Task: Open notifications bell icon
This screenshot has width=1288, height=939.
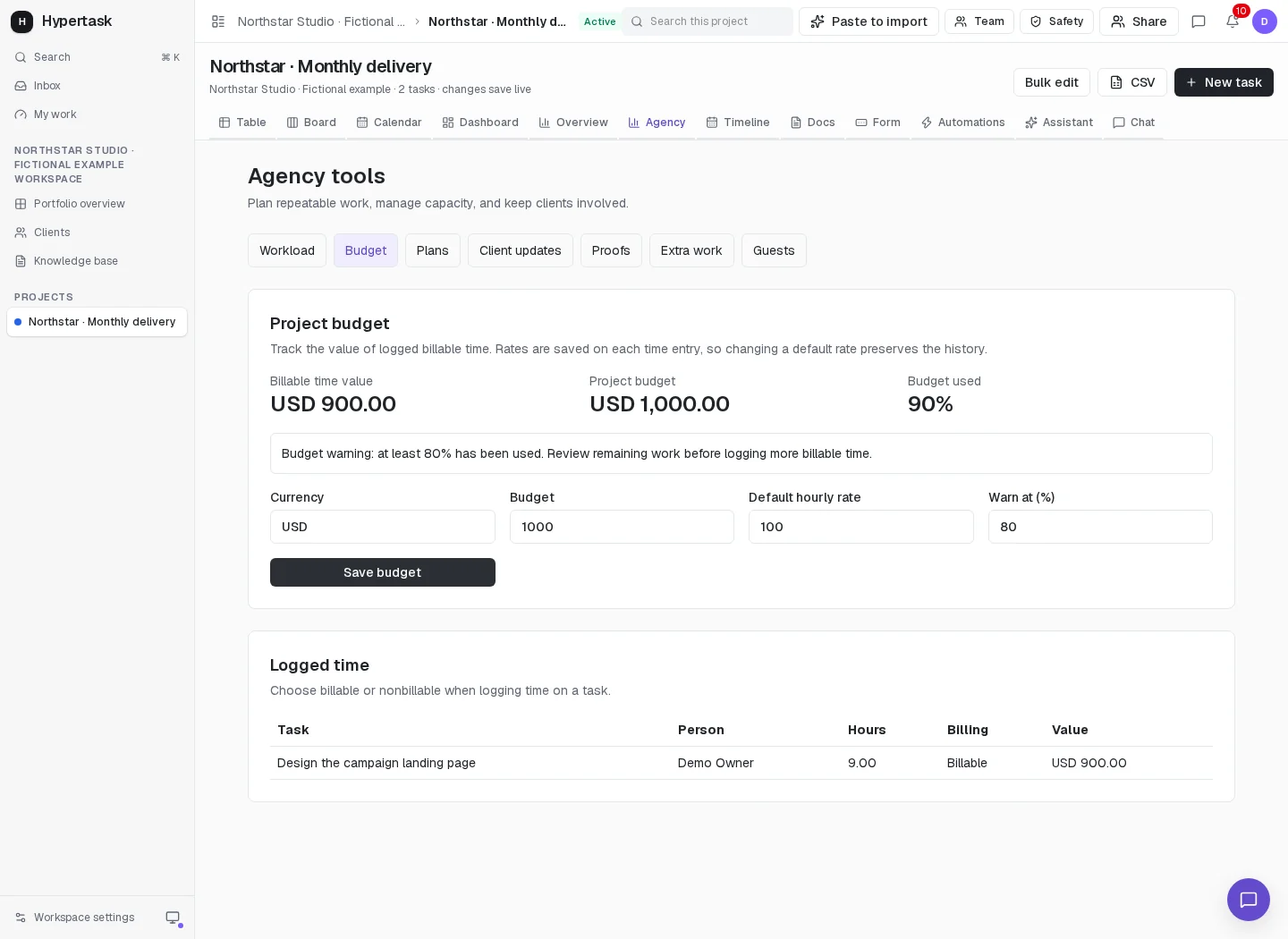Action: (1233, 21)
